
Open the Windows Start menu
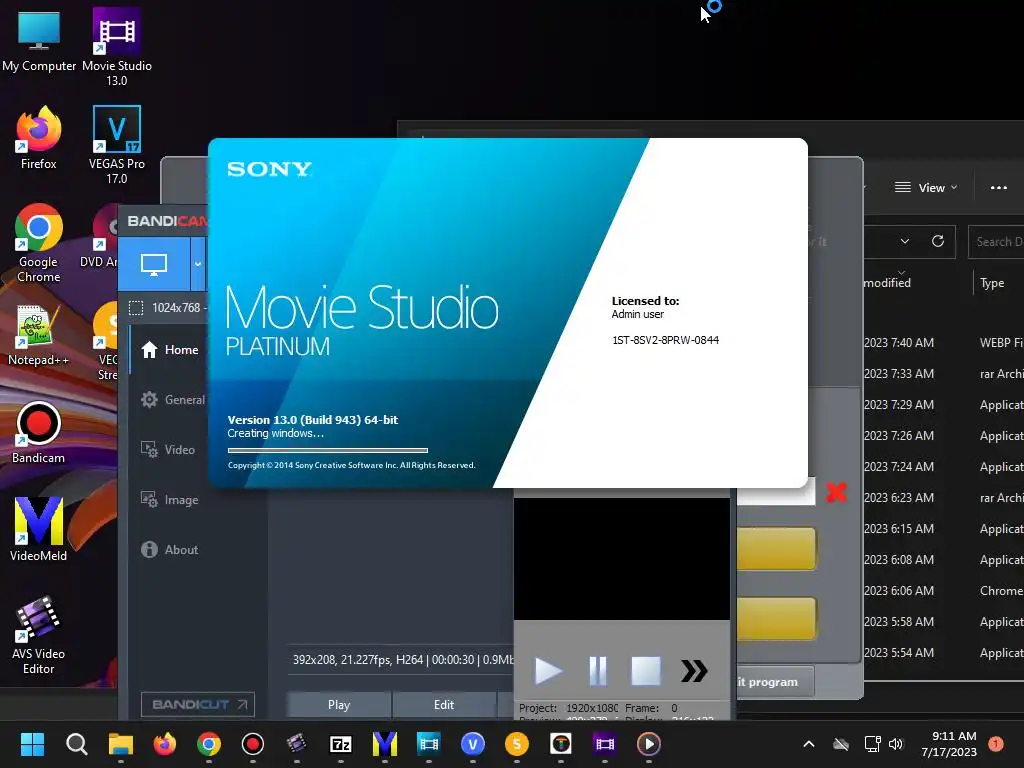pyautogui.click(x=33, y=744)
